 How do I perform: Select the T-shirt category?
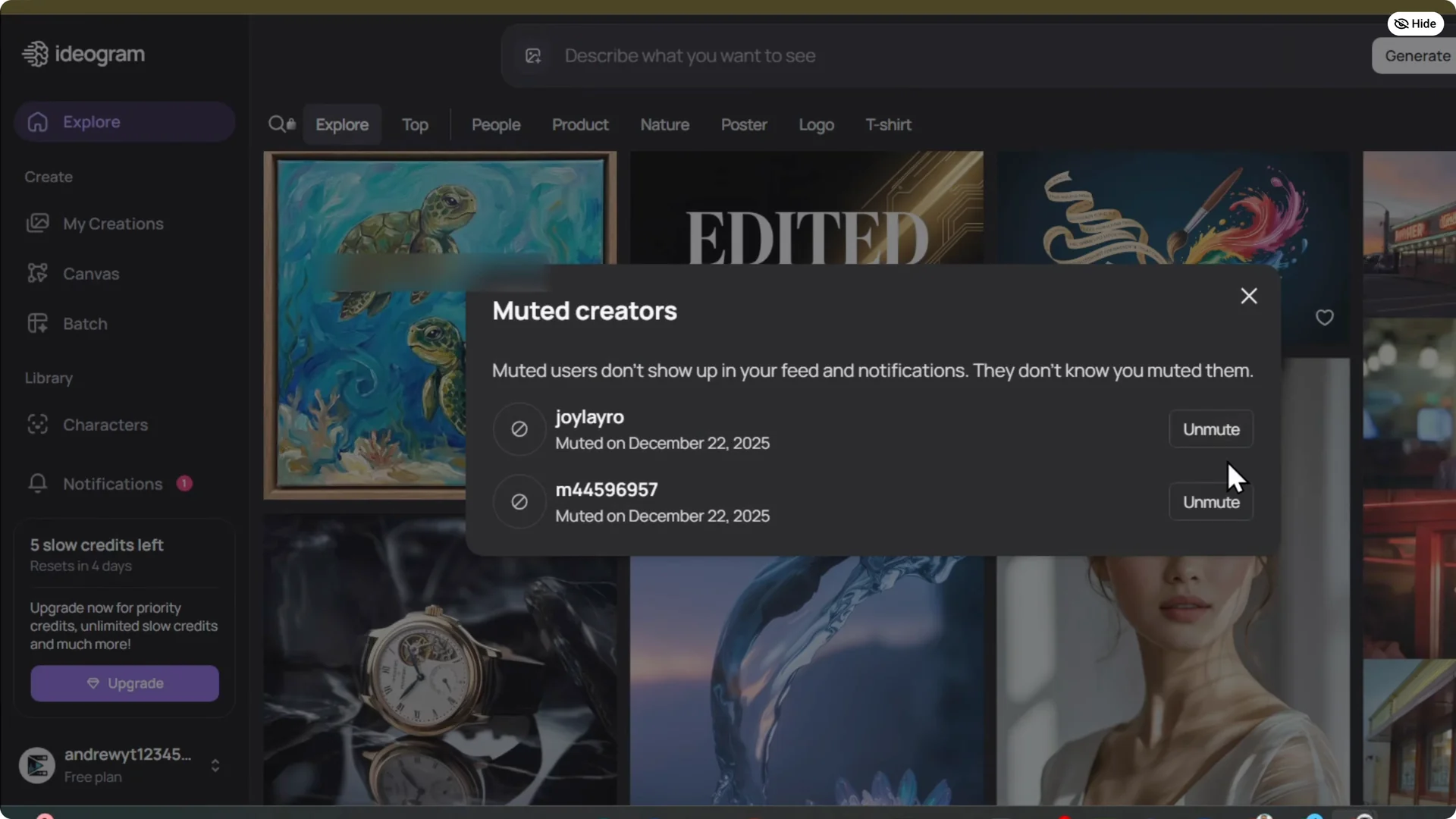coord(888,124)
